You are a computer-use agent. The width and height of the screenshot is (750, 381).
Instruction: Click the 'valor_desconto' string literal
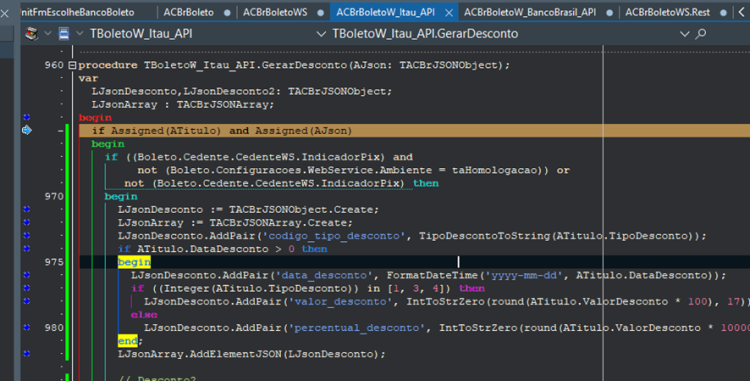pos(340,301)
